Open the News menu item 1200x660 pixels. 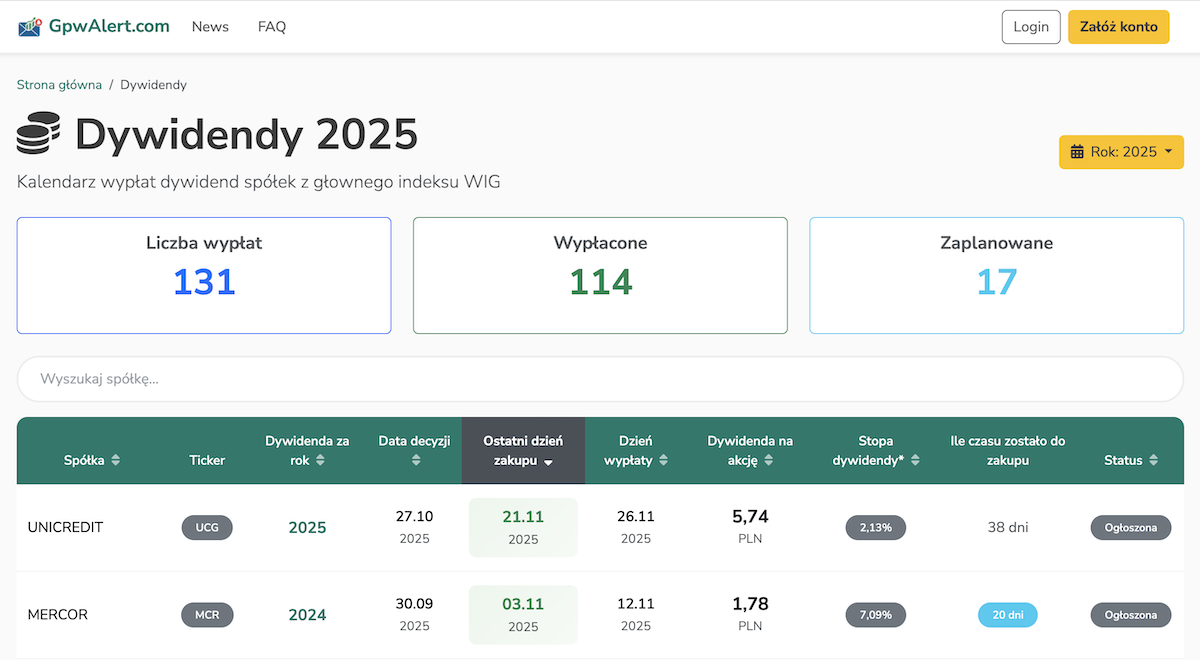(210, 27)
